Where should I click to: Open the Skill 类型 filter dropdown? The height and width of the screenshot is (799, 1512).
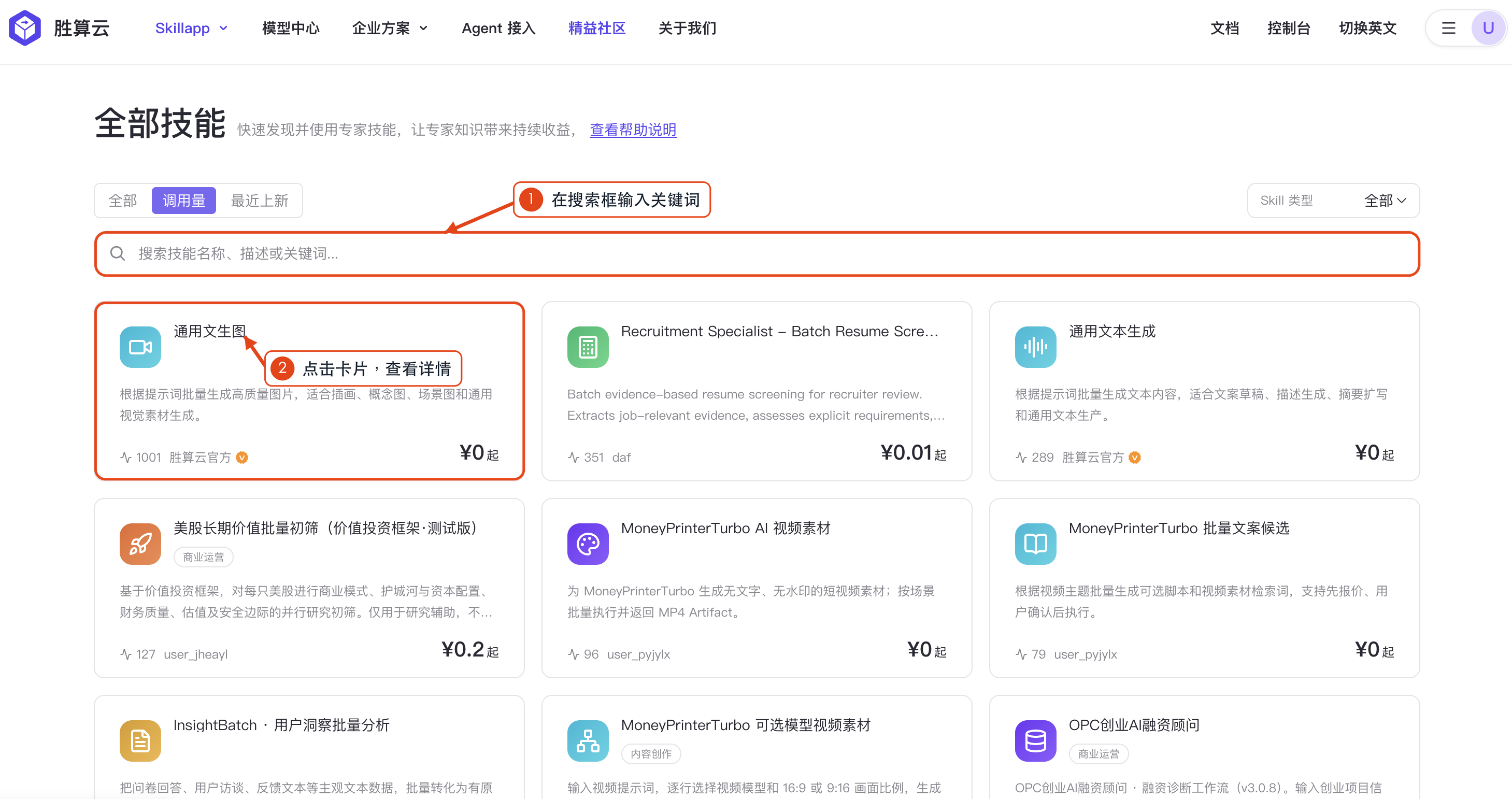pos(1333,200)
